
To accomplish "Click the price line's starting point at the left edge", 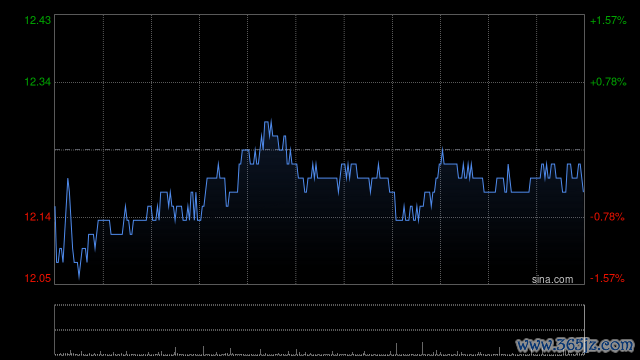I will pyautogui.click(x=55, y=207).
